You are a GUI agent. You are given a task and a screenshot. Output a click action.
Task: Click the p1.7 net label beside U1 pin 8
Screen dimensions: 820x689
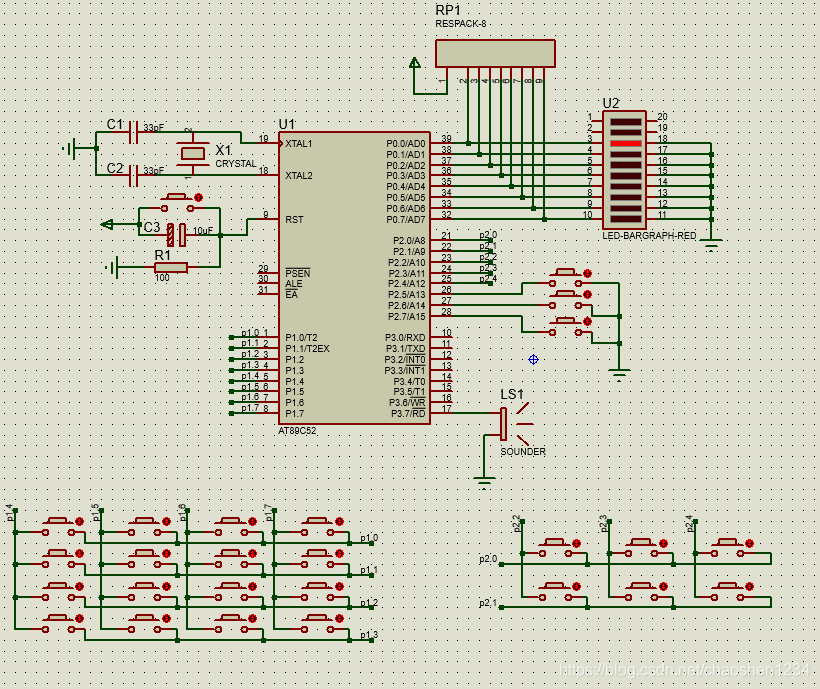pyautogui.click(x=250, y=408)
